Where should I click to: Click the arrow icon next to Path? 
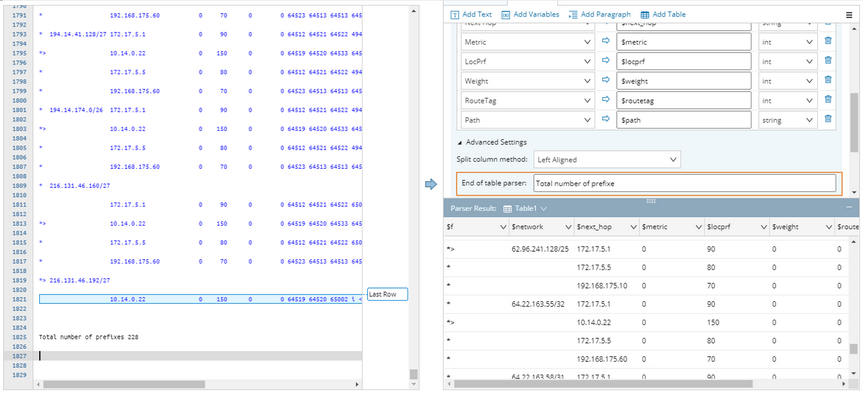(x=605, y=119)
